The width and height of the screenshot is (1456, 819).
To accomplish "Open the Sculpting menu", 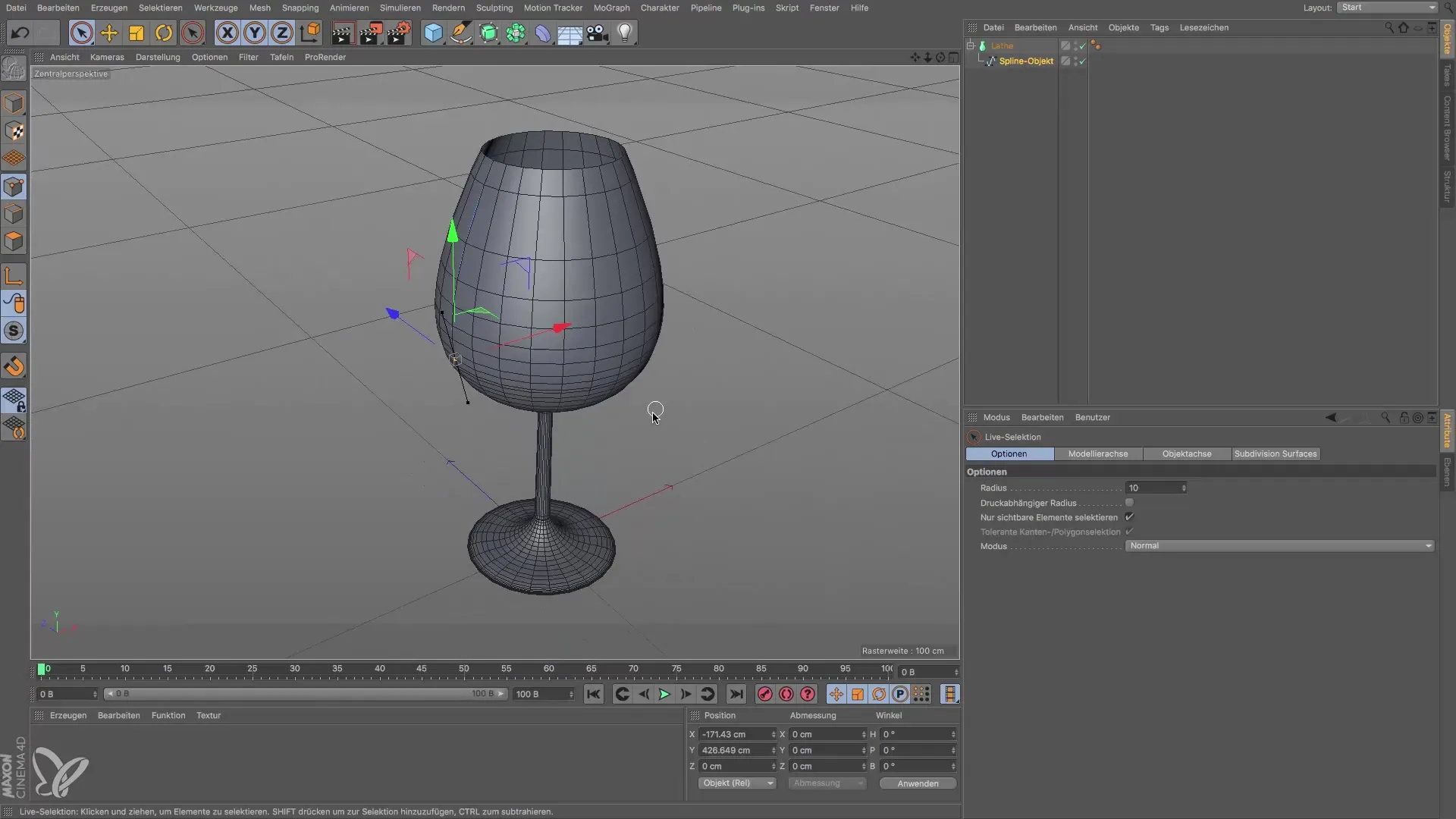I will pos(494,8).
